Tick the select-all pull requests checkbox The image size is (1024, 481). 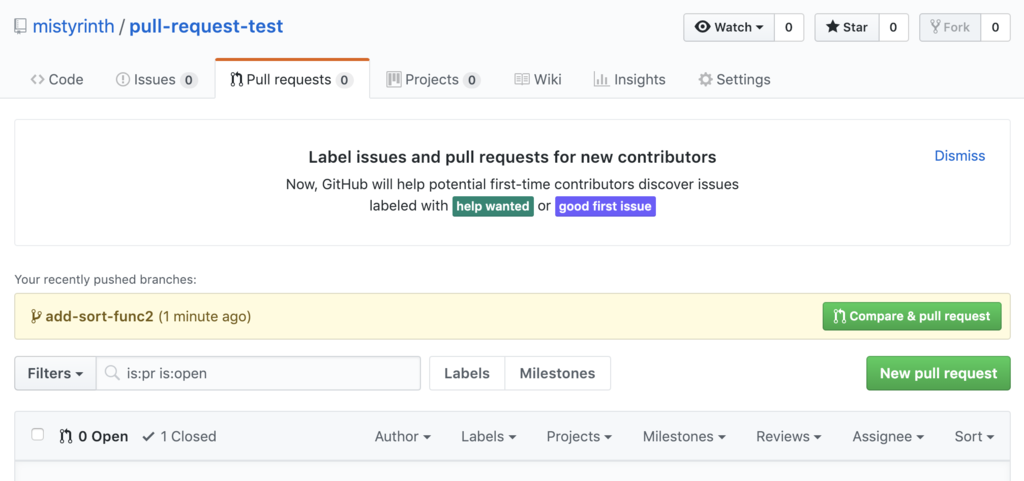pos(38,435)
